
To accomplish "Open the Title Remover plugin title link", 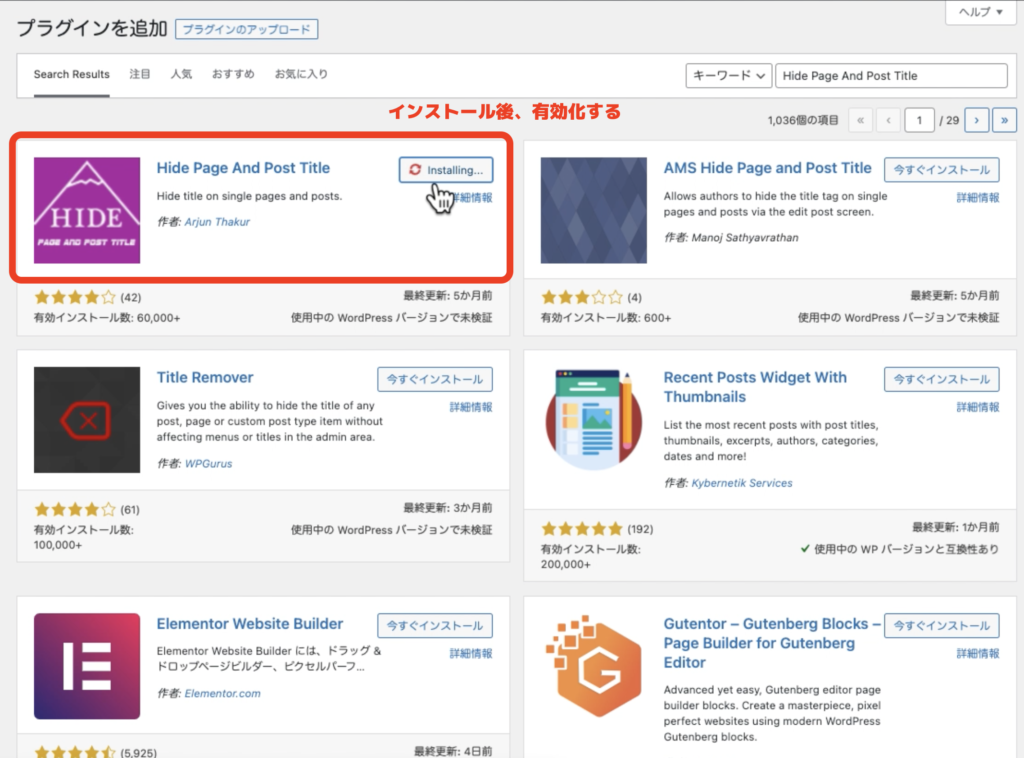I will point(205,377).
